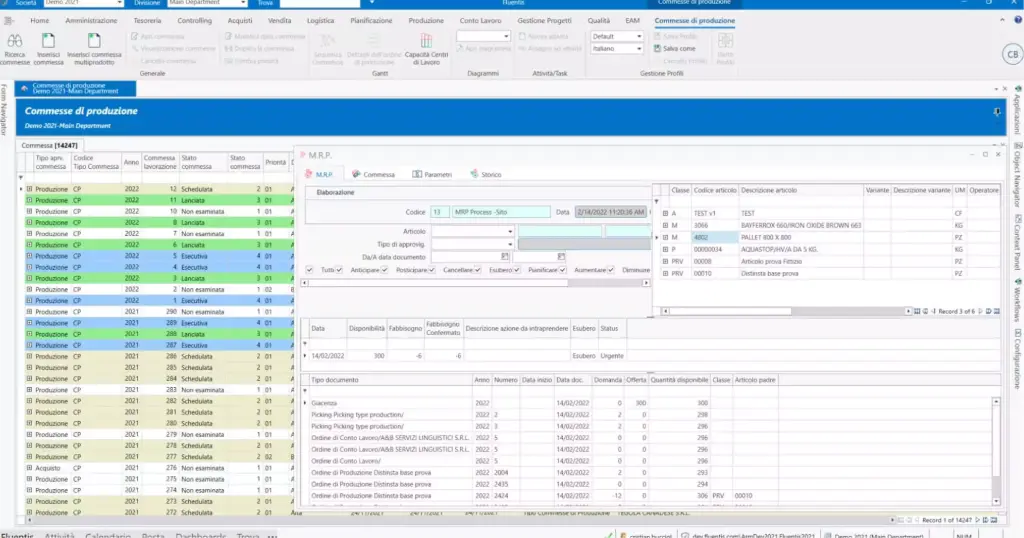Click next record arrow beside Record 1 of 14247
The height and width of the screenshot is (538, 1024).
[978, 520]
